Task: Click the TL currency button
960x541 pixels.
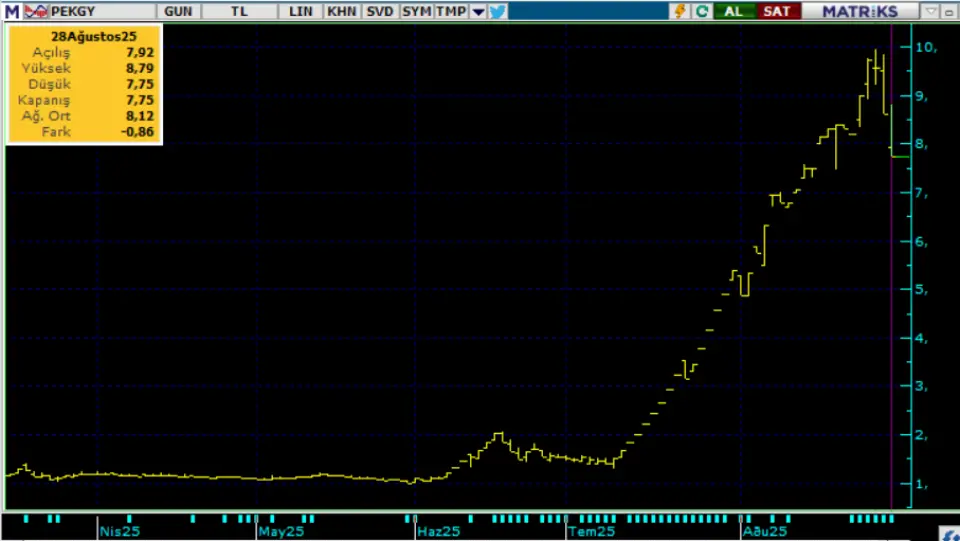Action: click(x=239, y=11)
